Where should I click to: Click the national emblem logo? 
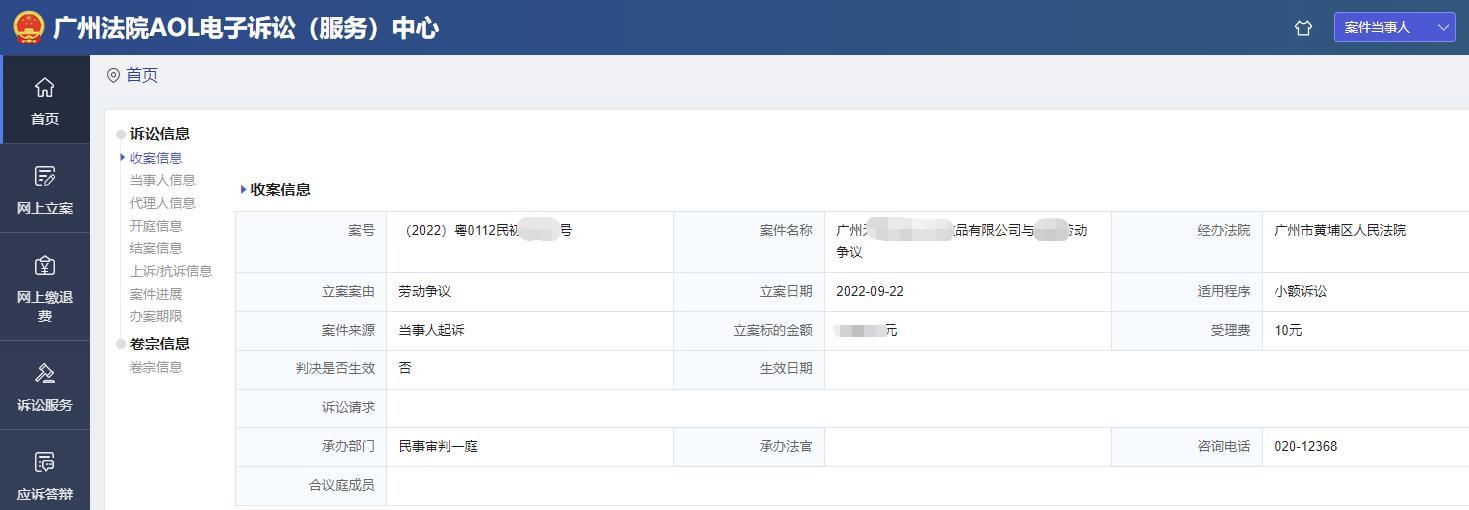point(28,27)
